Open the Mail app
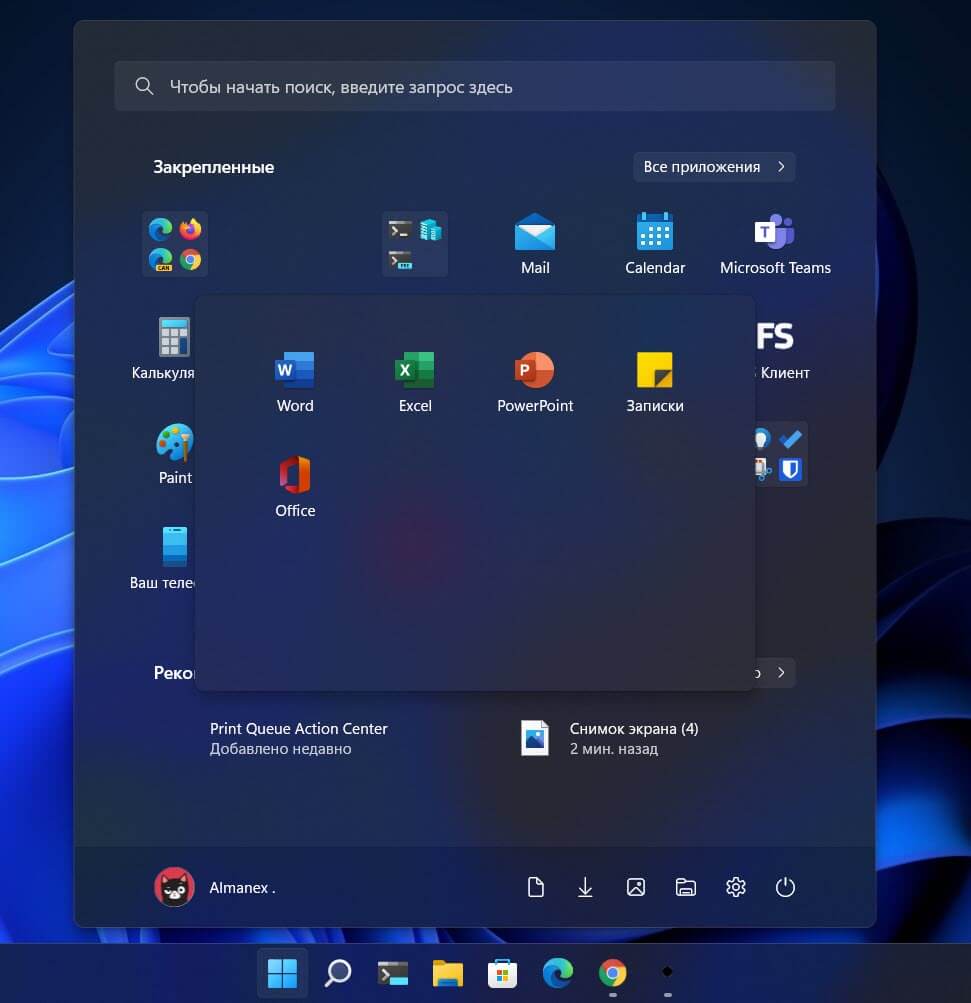 tap(535, 244)
